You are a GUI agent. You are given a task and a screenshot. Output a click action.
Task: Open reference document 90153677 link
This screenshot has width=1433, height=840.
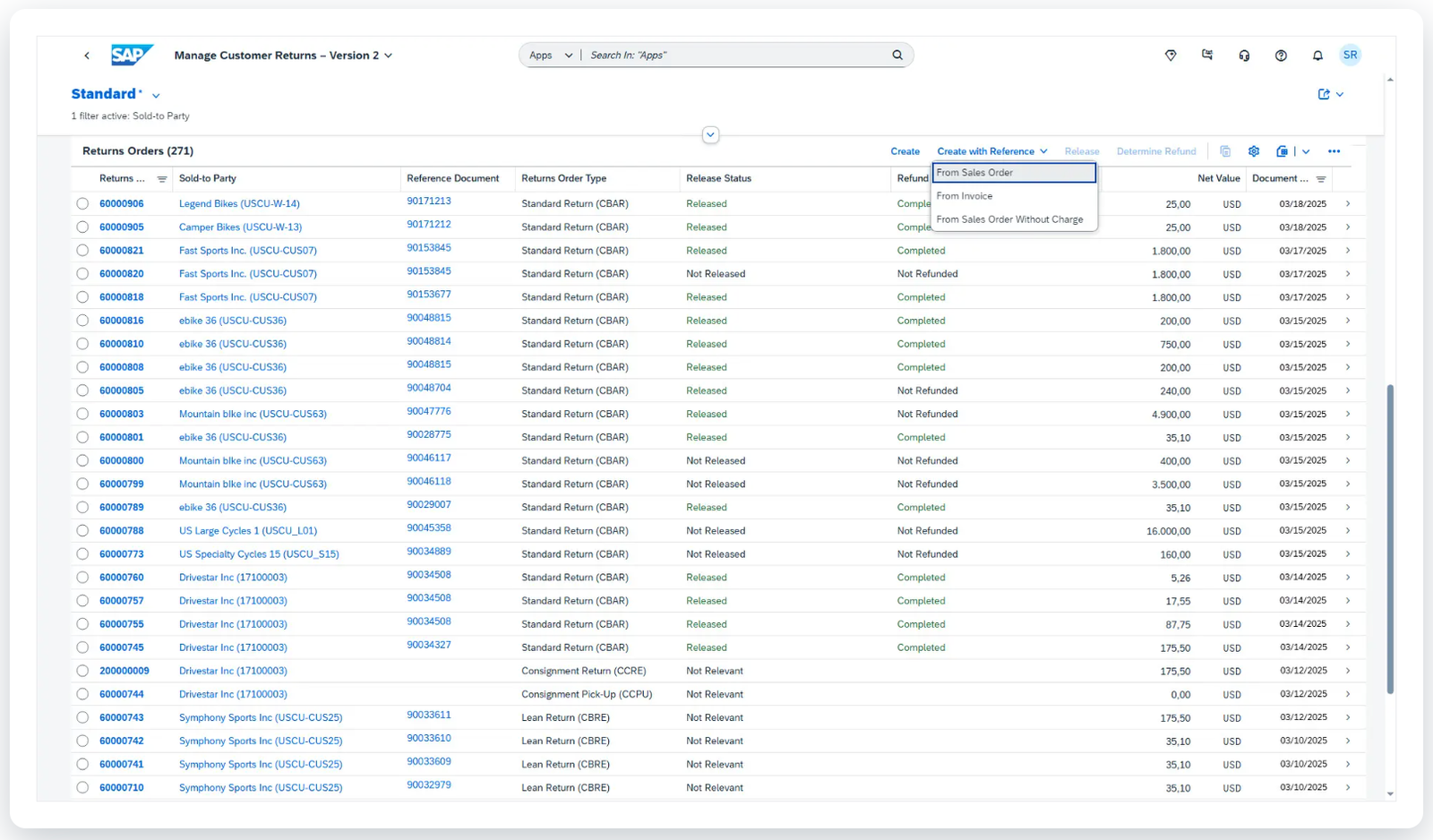(429, 295)
